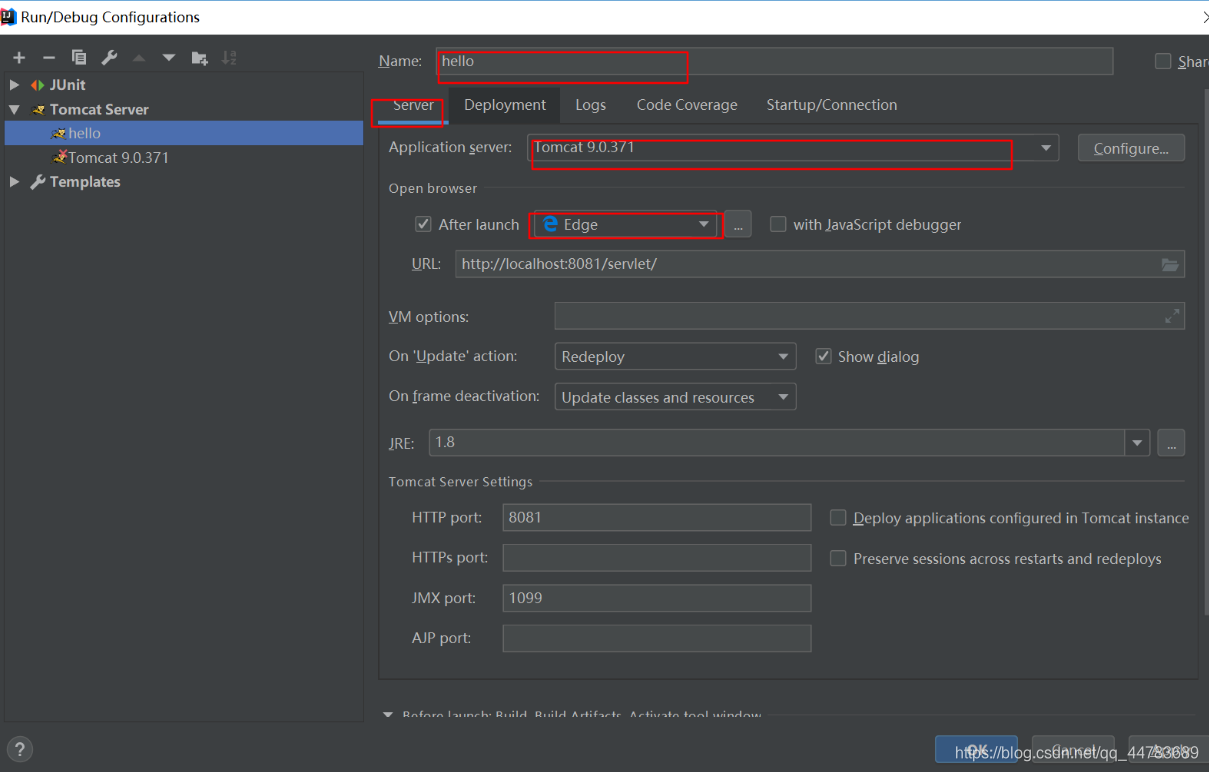Open the On frame deactivation dropdown

675,397
